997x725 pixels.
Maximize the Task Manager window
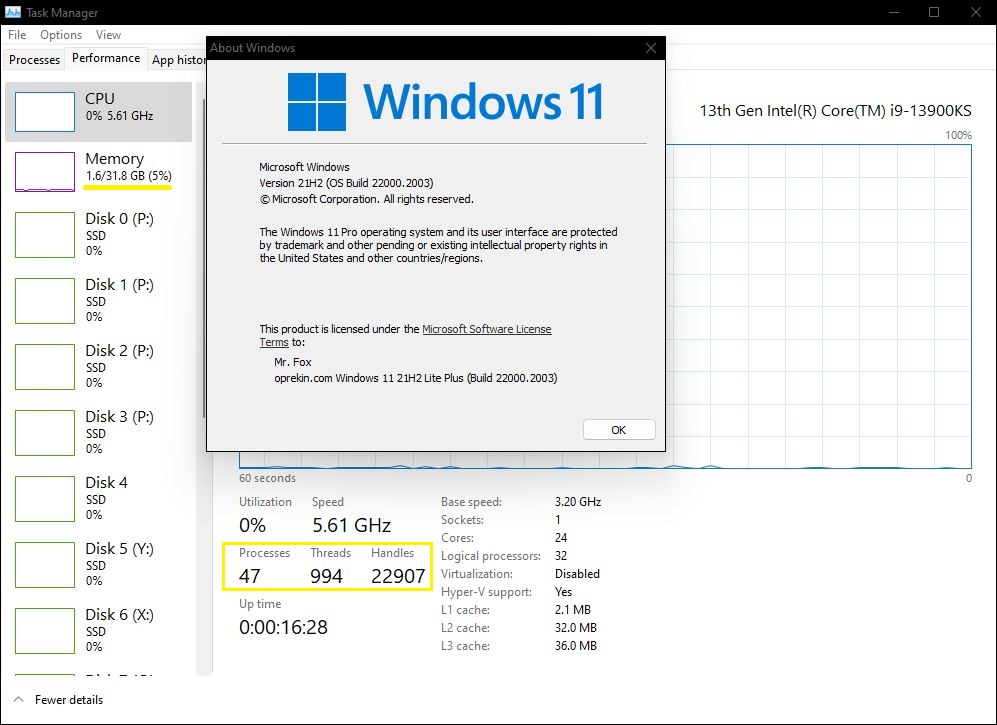[x=934, y=12]
